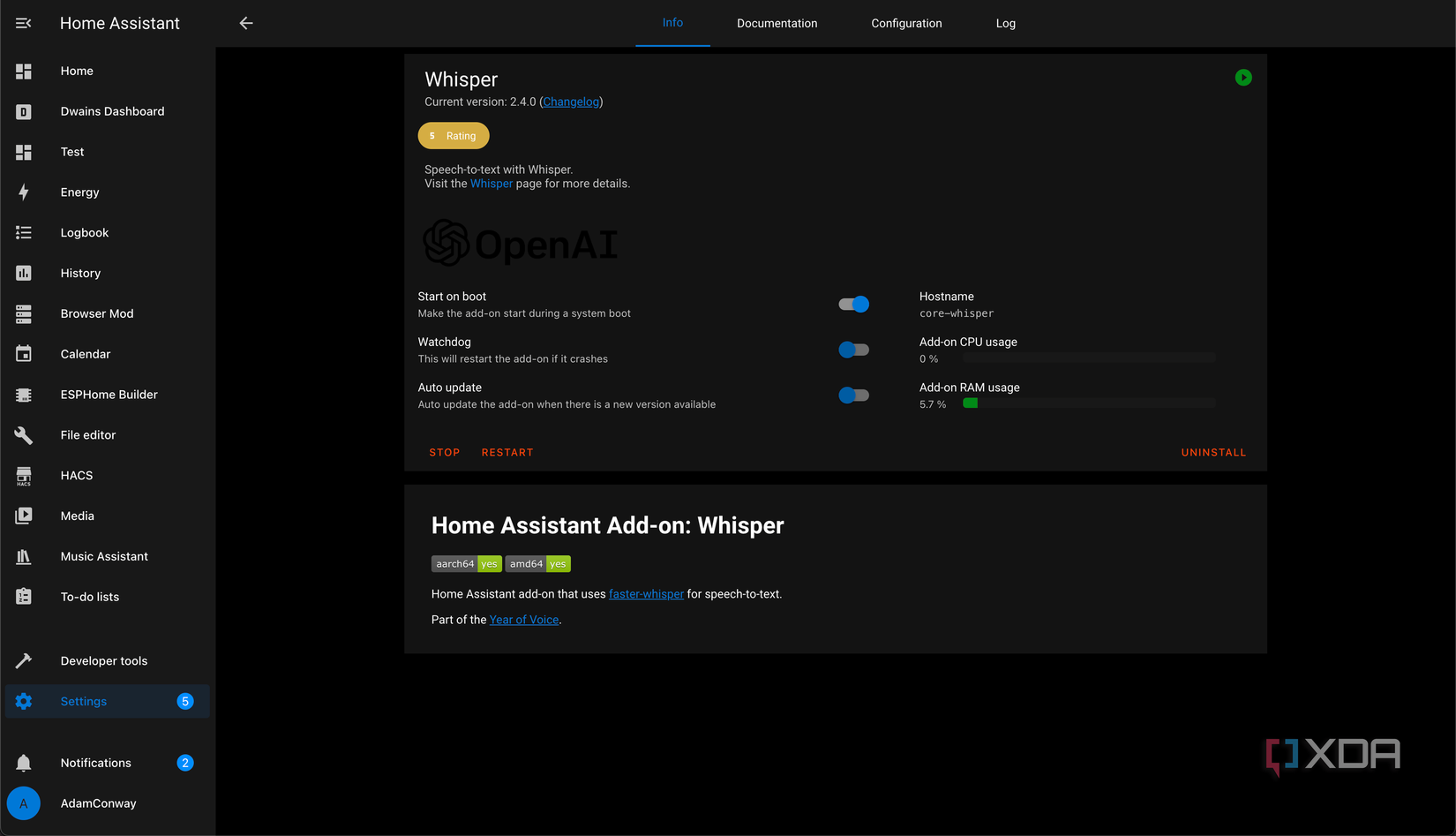This screenshot has width=1456, height=836.
Task: Collapse the sidebar with hamburger icon
Action: tap(24, 23)
